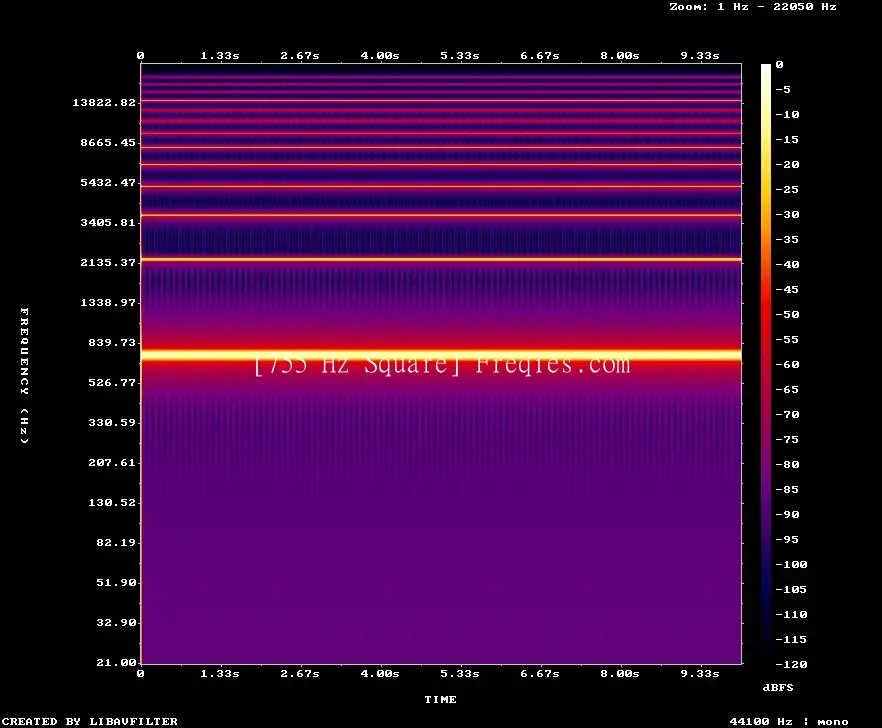Click the '-100' value on dBFS scale
Image resolution: width=882 pixels, height=728 pixels.
point(791,564)
